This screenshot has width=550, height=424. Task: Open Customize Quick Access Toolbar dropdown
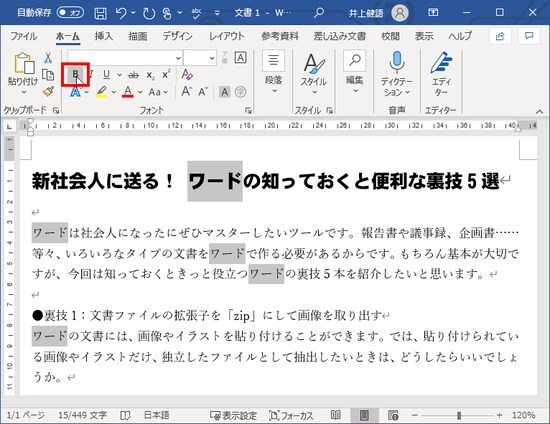pyautogui.click(x=217, y=13)
